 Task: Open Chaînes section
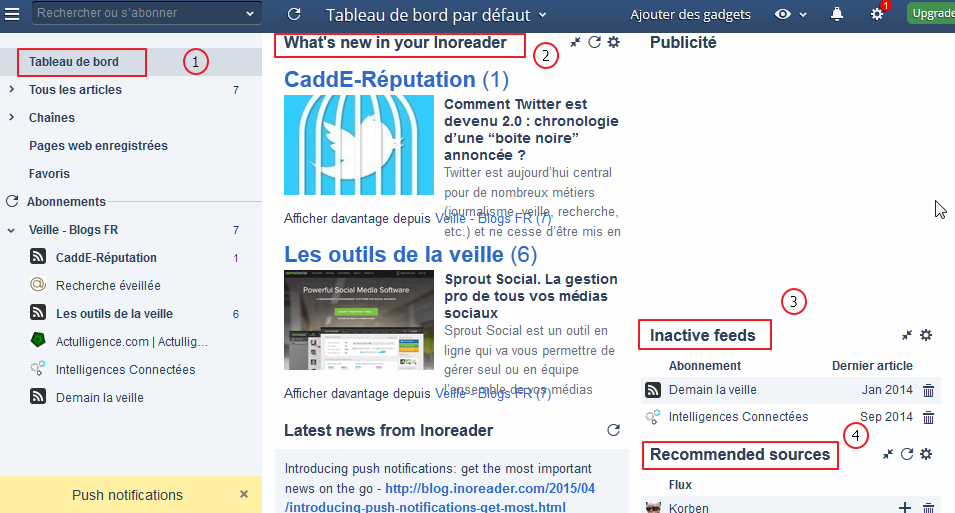tap(52, 118)
